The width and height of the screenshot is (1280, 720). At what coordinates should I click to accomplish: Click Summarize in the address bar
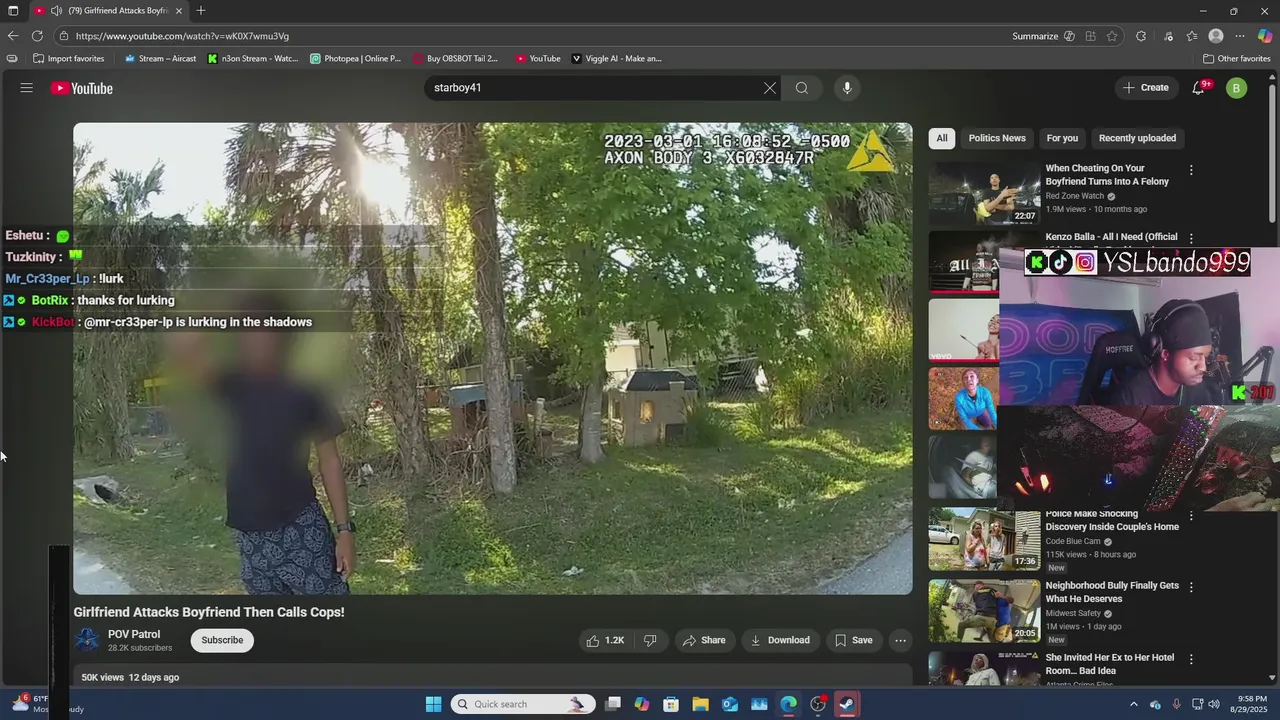pos(1035,36)
